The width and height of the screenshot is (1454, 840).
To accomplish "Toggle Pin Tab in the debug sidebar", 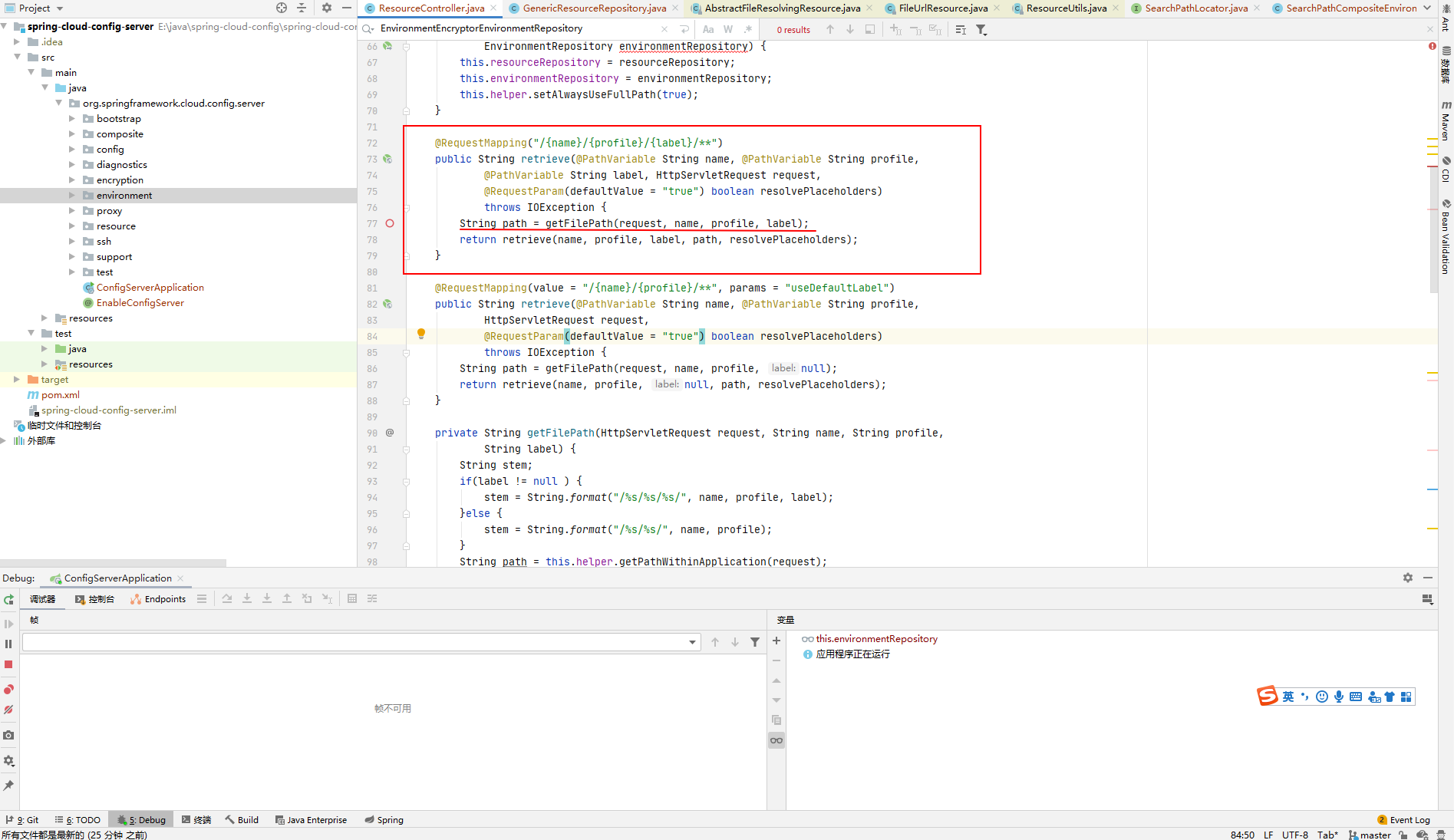I will [8, 786].
